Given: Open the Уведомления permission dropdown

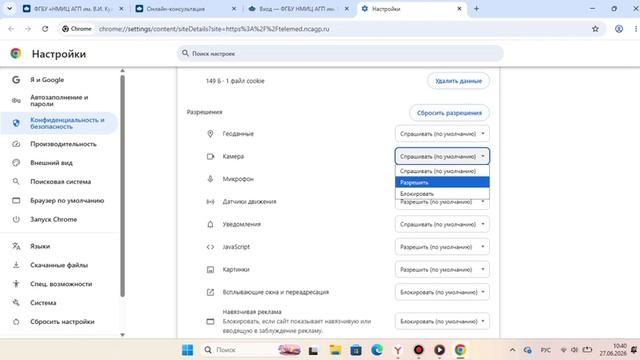Looking at the screenshot, I should click(x=442, y=224).
